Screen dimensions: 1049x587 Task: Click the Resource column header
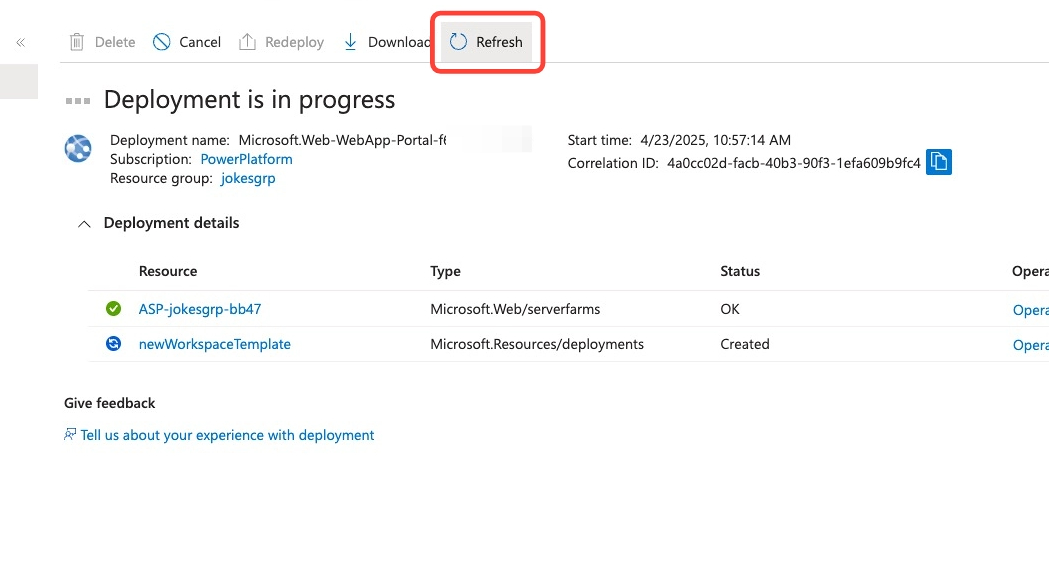pos(168,271)
